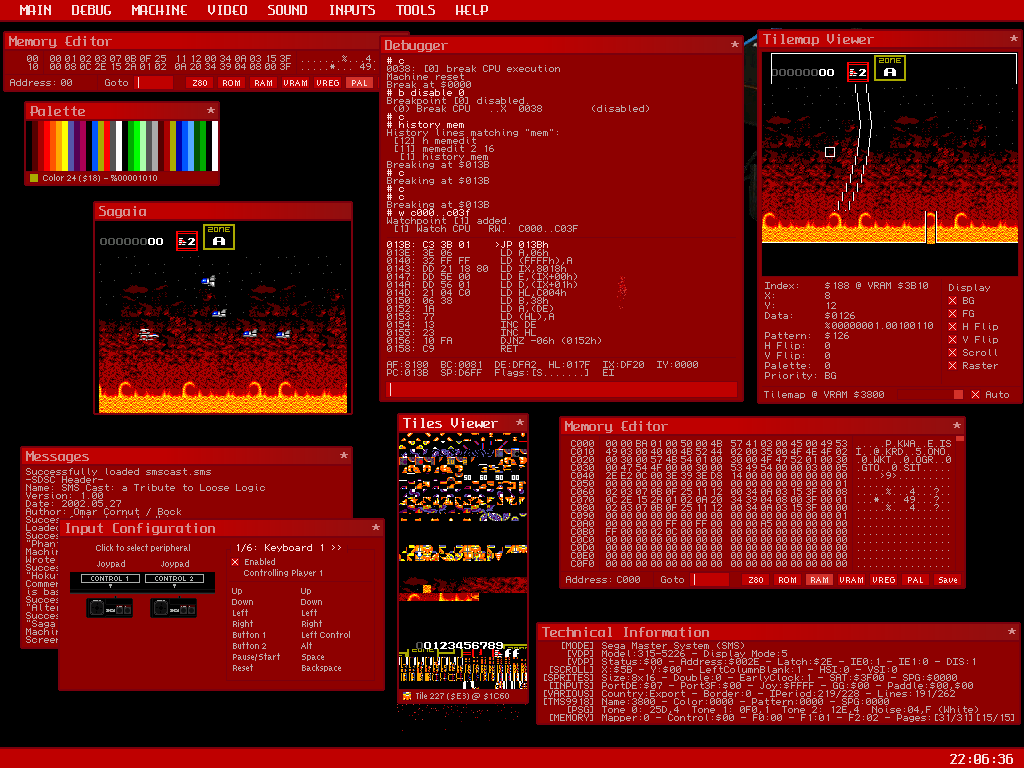Select the Control 2 joypad controller icon

(x=174, y=608)
